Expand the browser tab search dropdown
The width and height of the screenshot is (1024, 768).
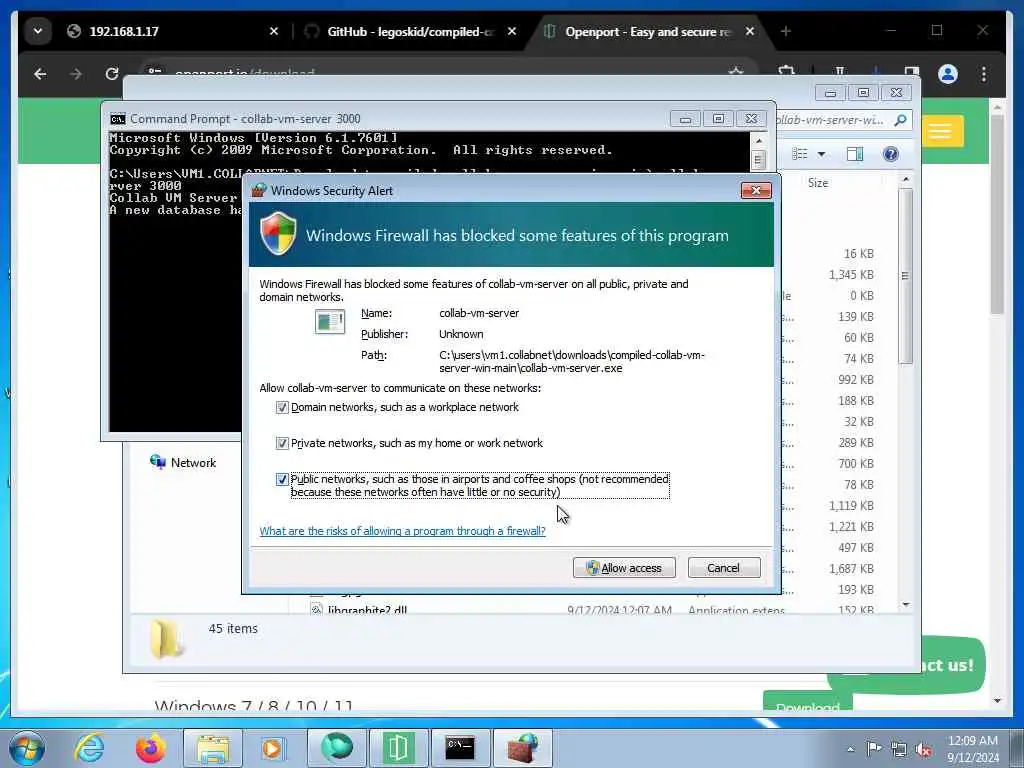37,31
